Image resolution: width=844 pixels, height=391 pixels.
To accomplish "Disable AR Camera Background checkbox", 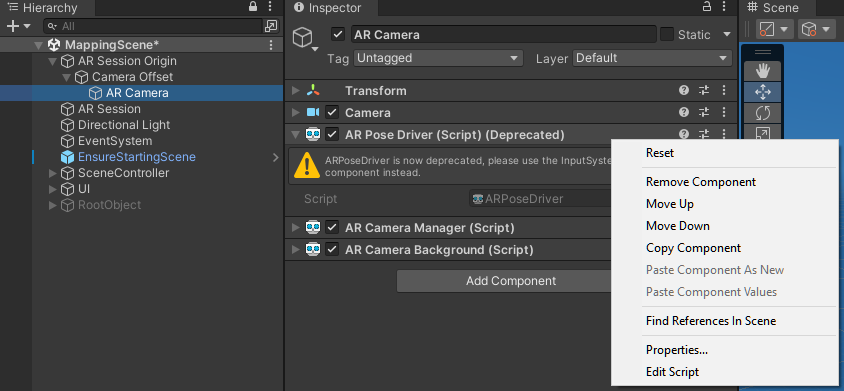I will click(332, 250).
